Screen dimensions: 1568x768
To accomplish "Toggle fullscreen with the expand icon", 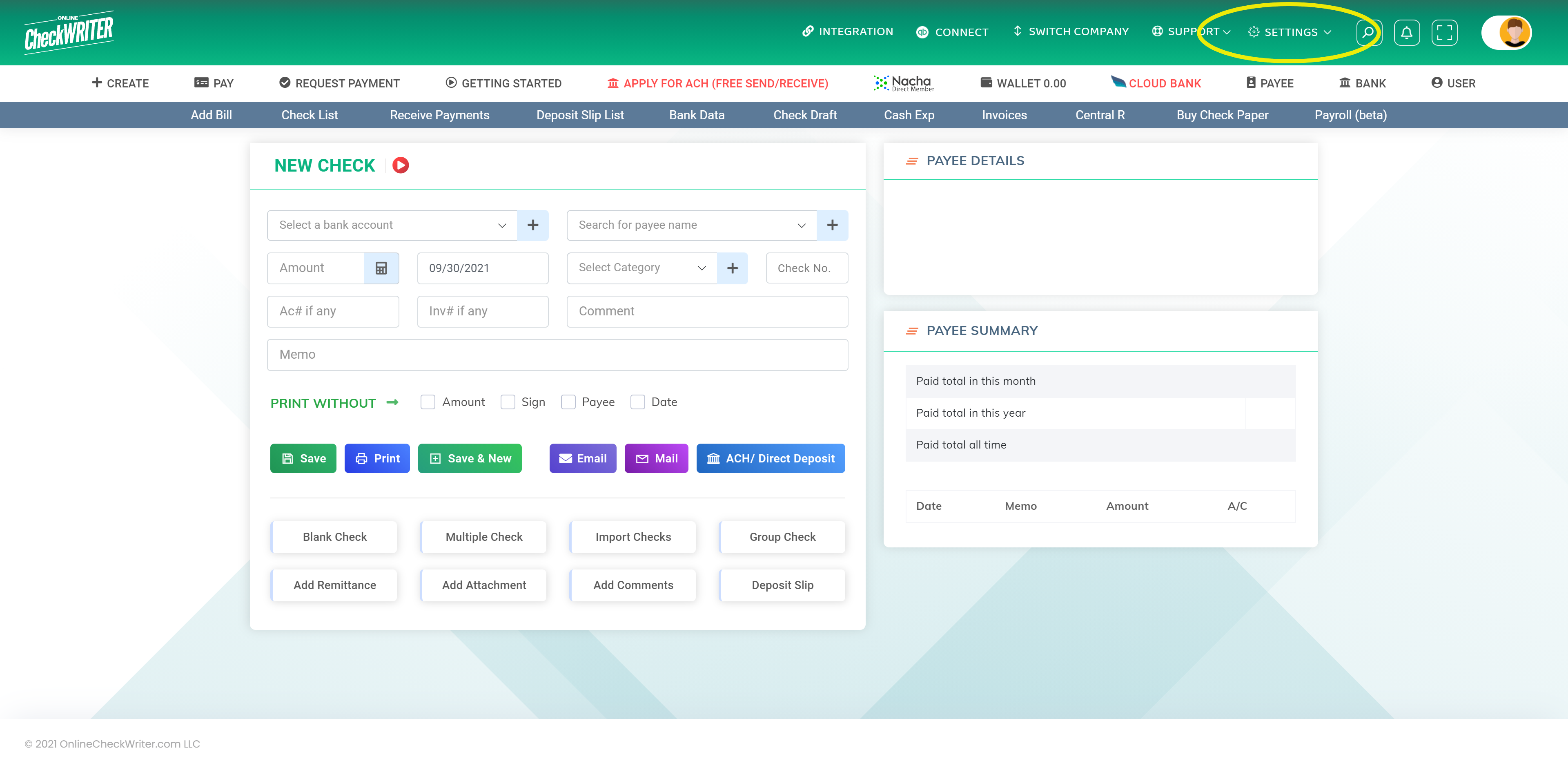I will click(x=1444, y=32).
